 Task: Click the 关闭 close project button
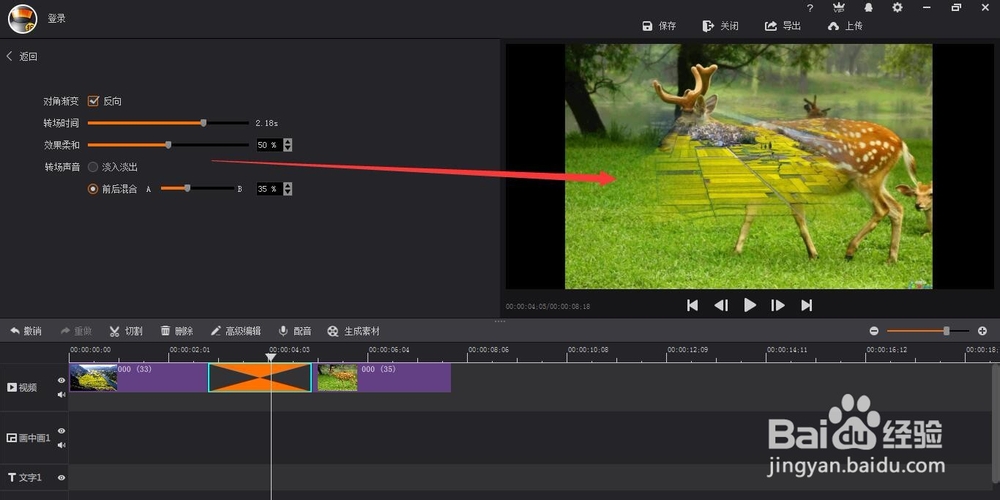(721, 26)
